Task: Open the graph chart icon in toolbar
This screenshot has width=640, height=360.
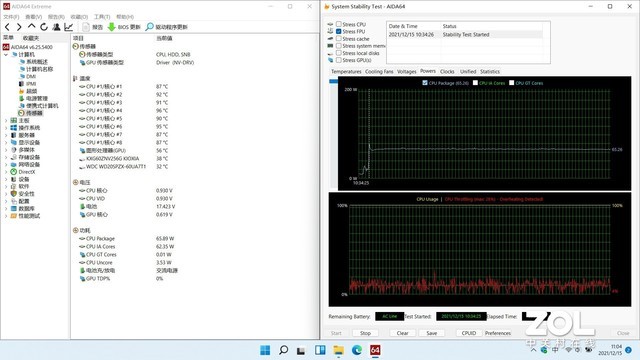Action: click(x=69, y=27)
